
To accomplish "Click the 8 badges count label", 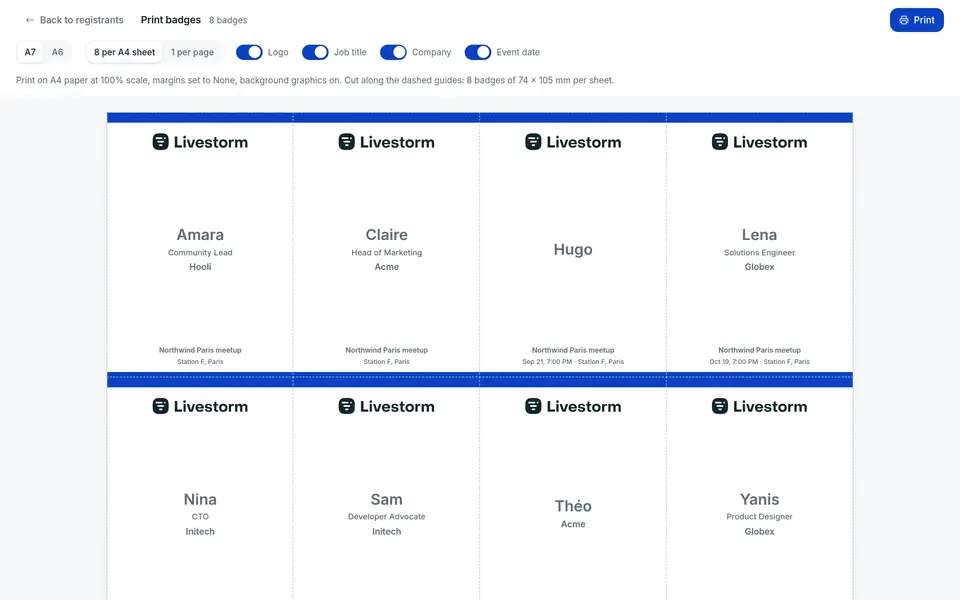I will tap(228, 20).
